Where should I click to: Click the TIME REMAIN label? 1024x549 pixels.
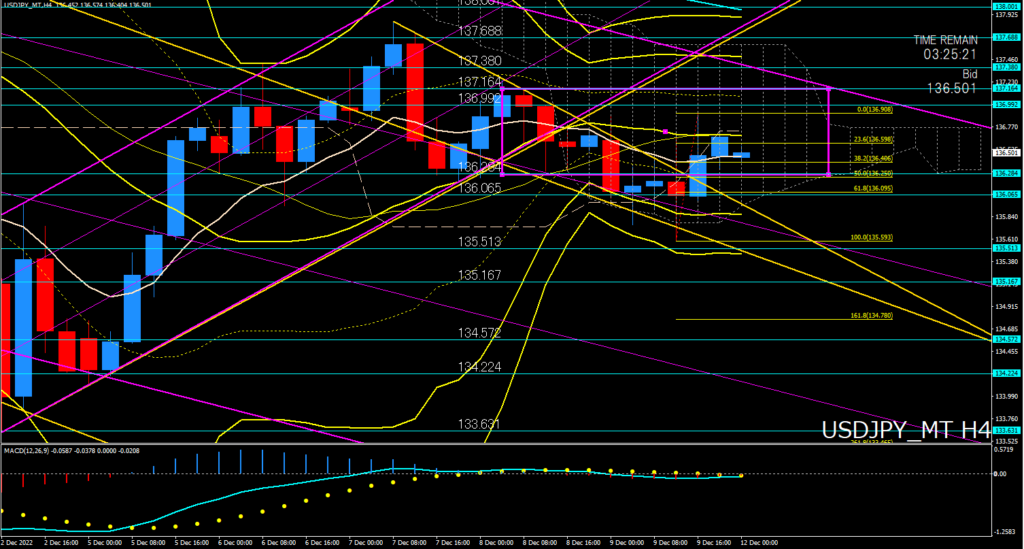[945, 40]
